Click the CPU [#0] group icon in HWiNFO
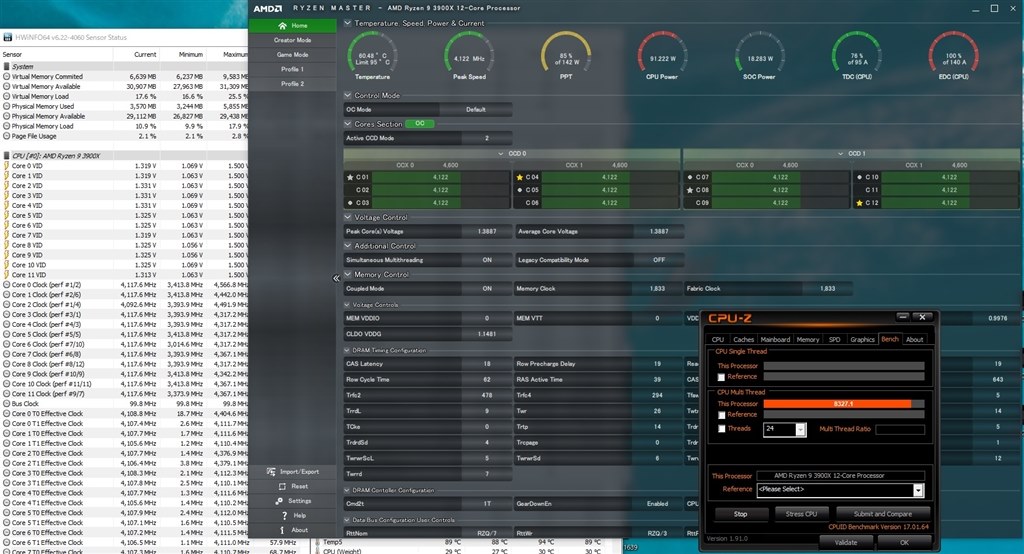This screenshot has width=1024, height=554. point(7,155)
